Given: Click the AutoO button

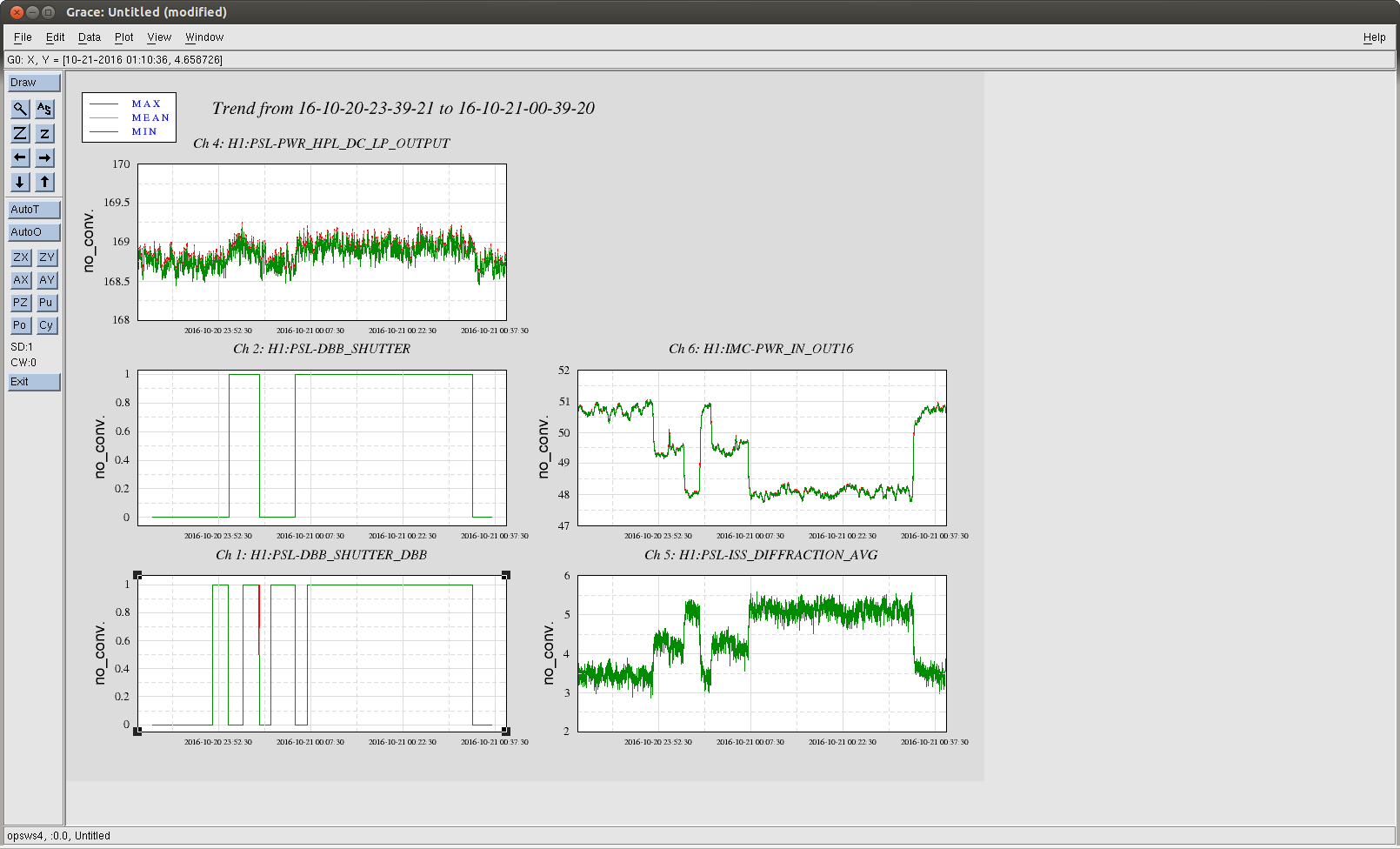Looking at the screenshot, I should 34,232.
